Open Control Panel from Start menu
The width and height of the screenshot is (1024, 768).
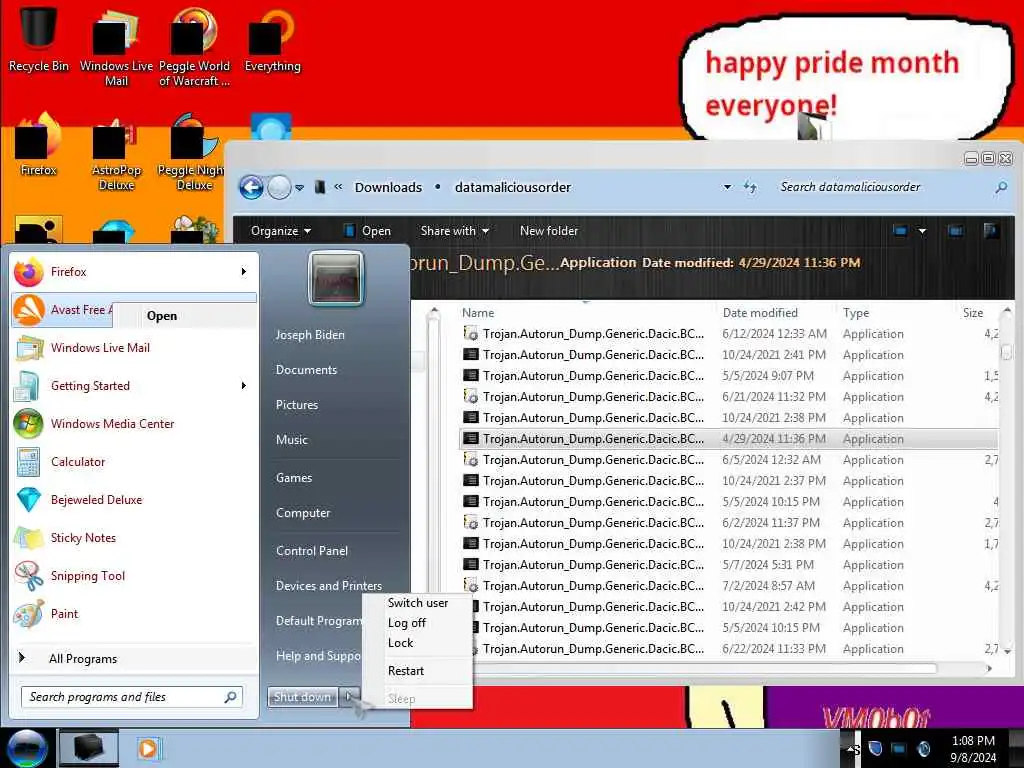pyautogui.click(x=312, y=551)
